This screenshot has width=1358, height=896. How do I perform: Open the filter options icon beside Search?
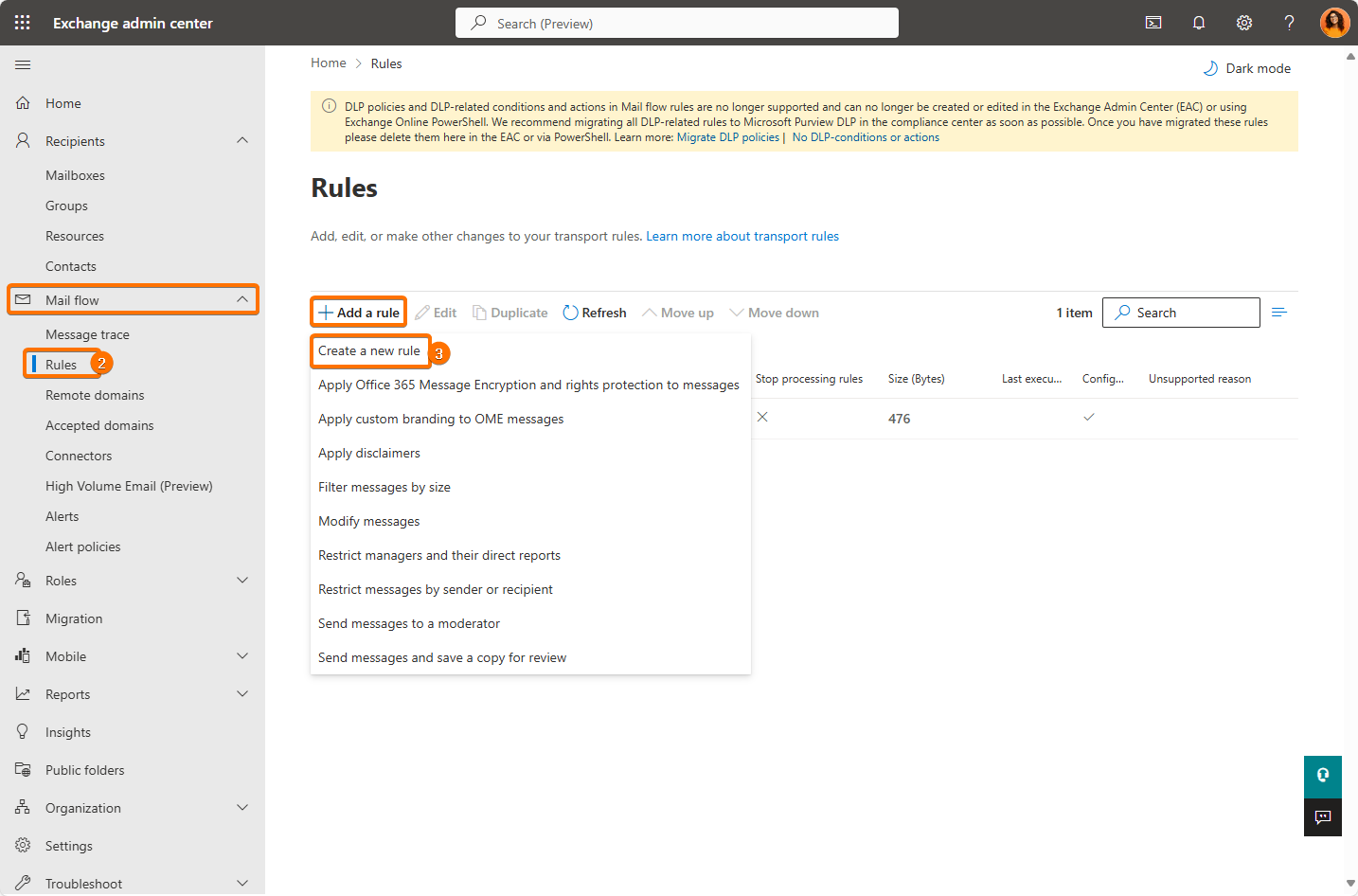[x=1279, y=313]
